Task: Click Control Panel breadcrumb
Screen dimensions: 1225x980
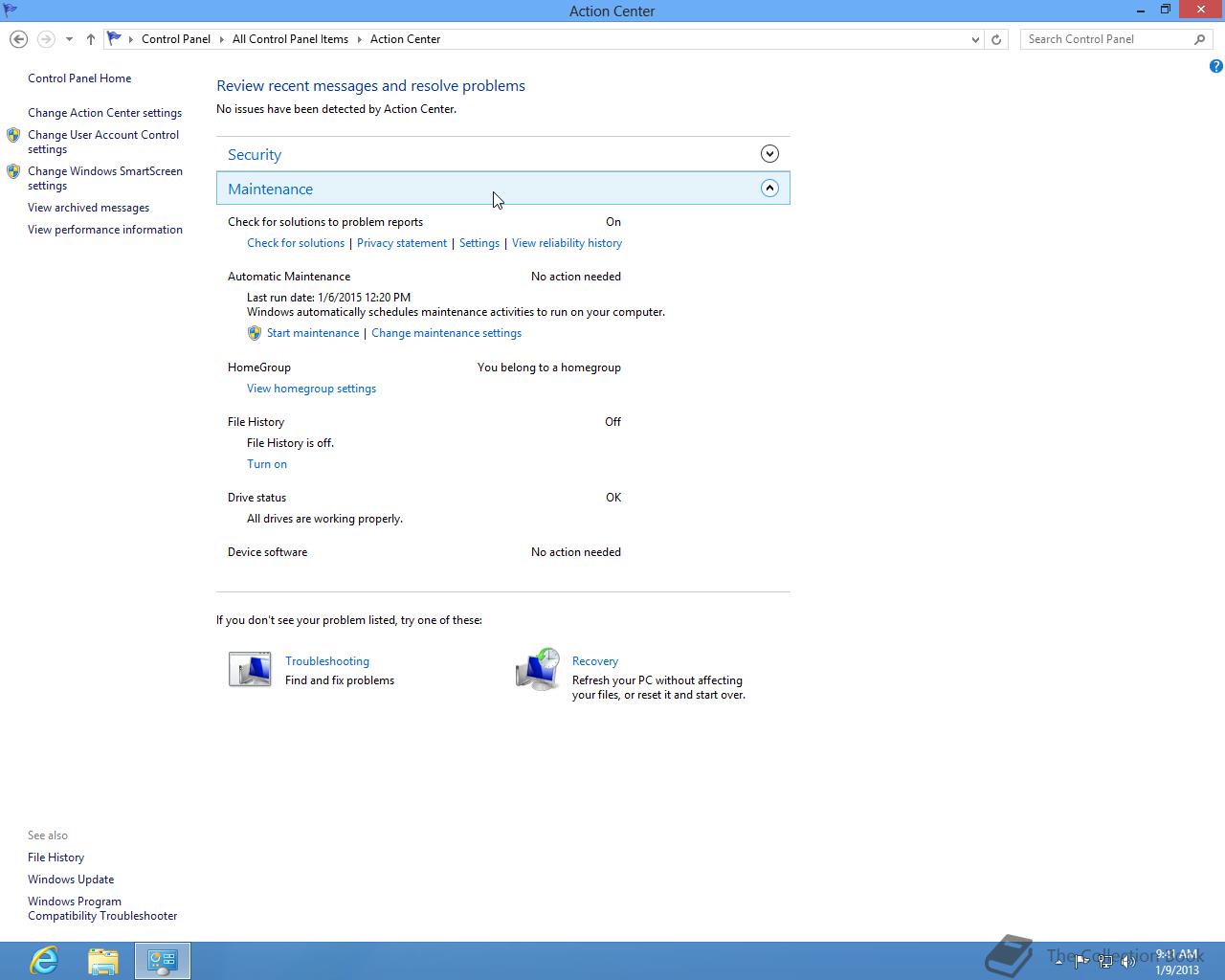Action: [176, 39]
